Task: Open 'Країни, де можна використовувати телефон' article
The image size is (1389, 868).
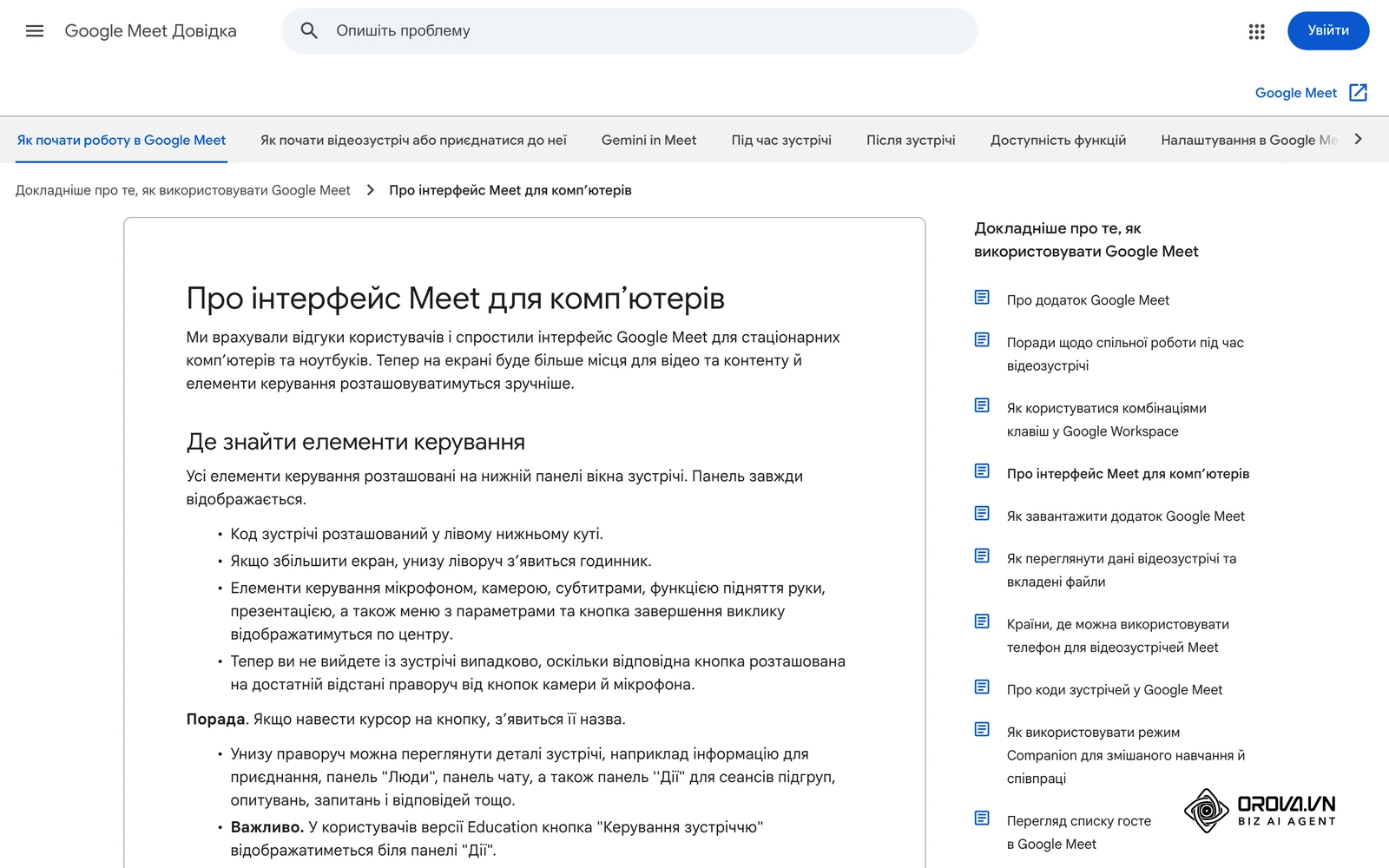Action: (x=1118, y=635)
